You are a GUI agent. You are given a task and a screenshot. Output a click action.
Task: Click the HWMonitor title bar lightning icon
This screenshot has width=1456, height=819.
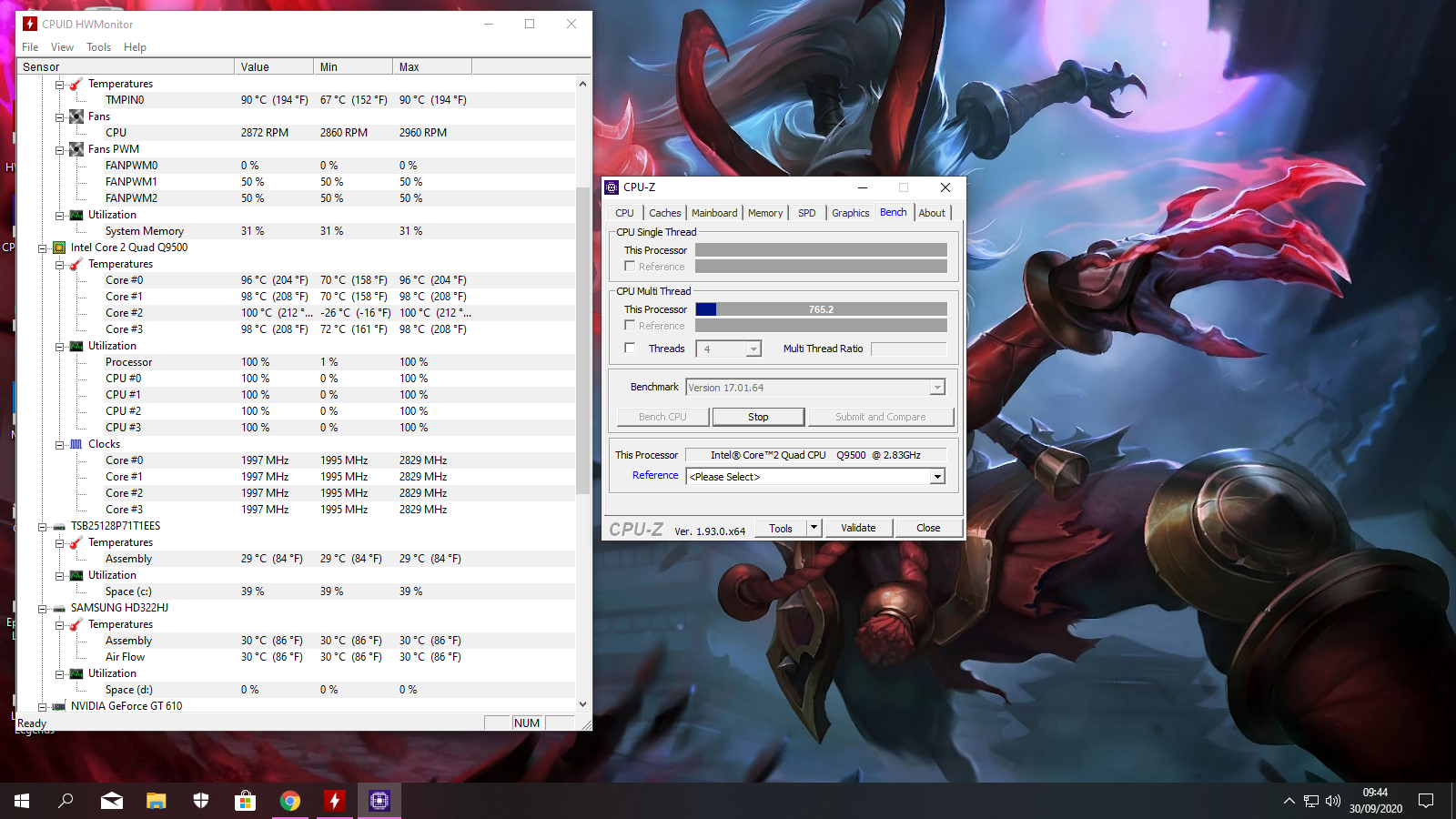(x=29, y=24)
